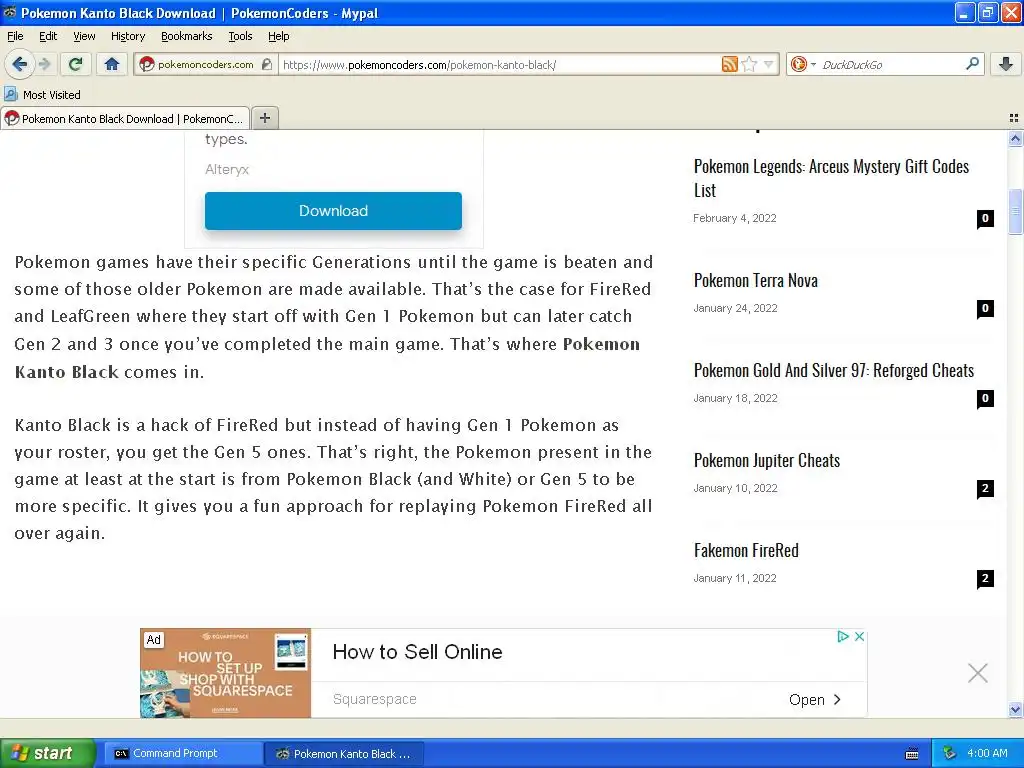Click comment count badge for Fakemon FireRed
The width and height of the screenshot is (1024, 768).
[985, 579]
